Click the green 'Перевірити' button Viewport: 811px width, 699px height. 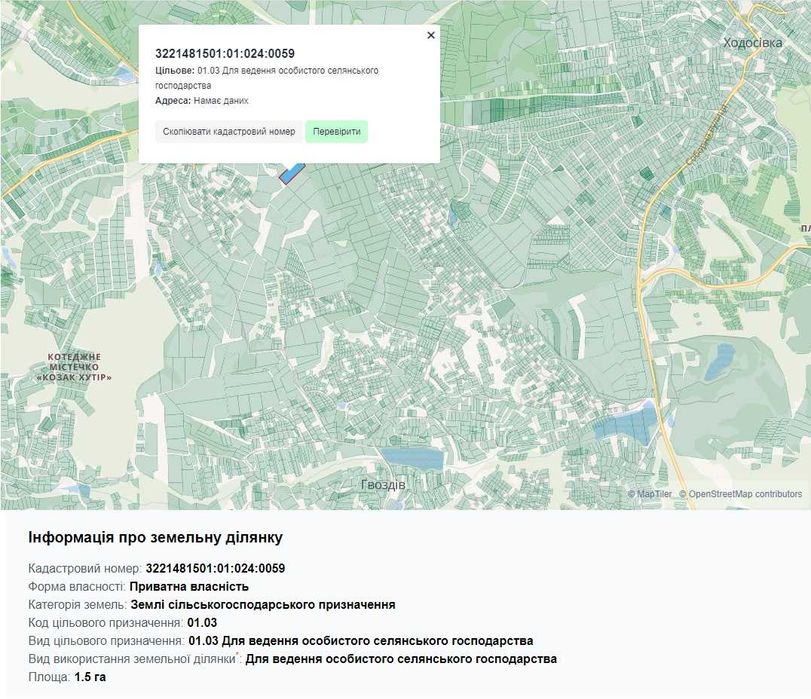click(337, 131)
